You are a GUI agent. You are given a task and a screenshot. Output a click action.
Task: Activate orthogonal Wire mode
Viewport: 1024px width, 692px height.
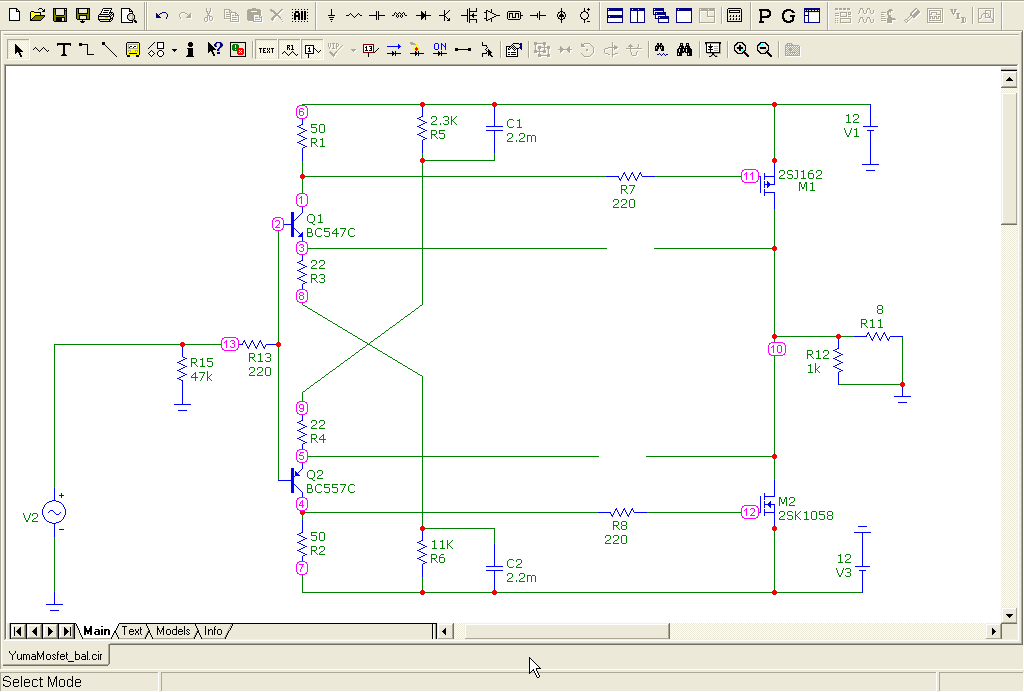coord(86,50)
